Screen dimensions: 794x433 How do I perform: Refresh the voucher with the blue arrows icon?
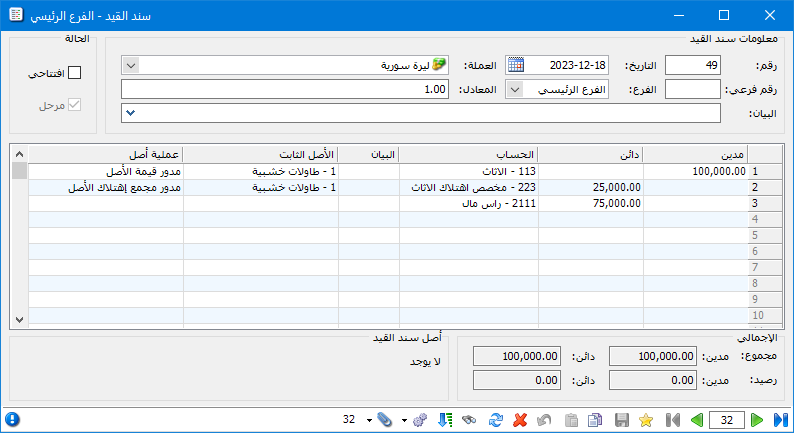coord(496,420)
